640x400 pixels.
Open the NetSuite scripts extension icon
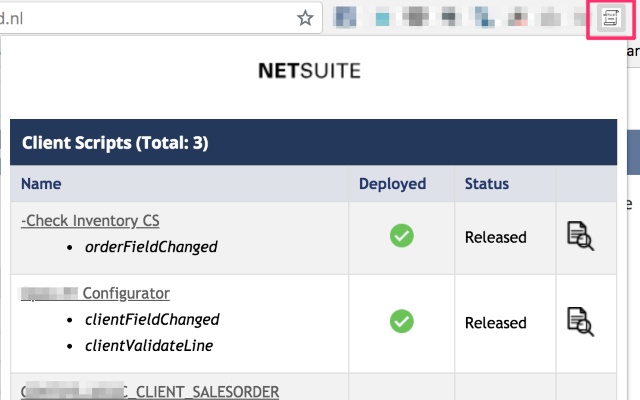pos(611,18)
